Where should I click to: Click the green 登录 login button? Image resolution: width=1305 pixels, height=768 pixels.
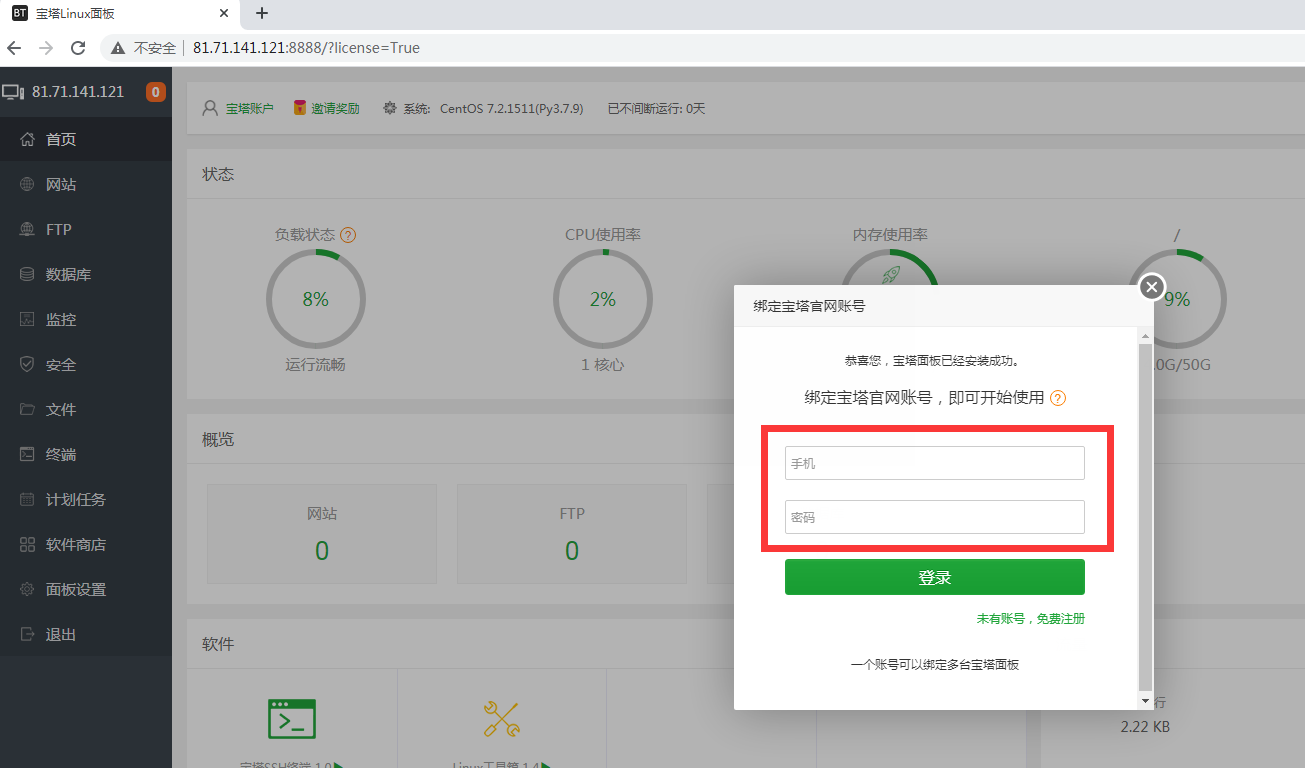935,577
